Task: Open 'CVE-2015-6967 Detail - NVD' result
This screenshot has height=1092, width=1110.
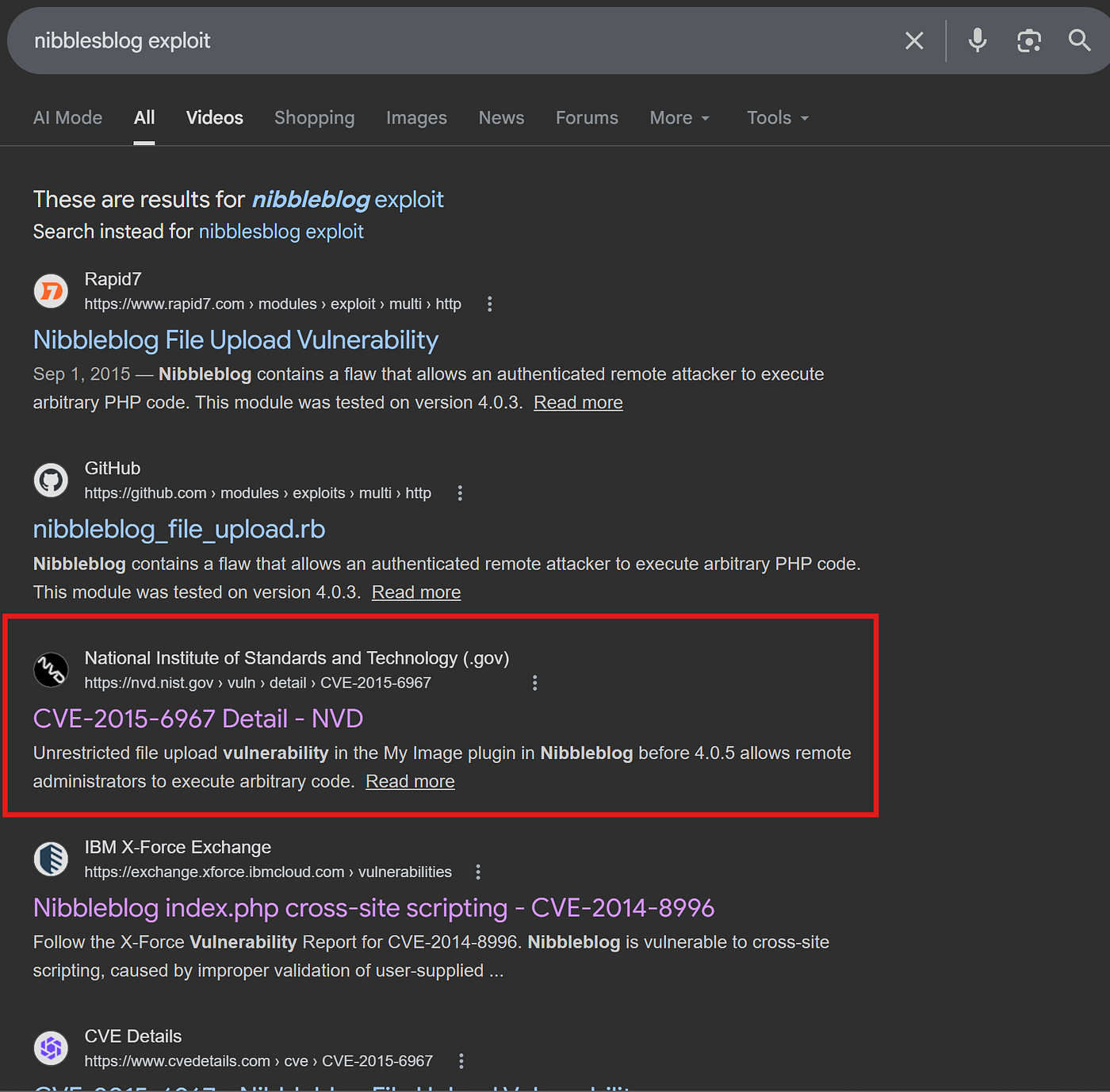Action: click(198, 718)
